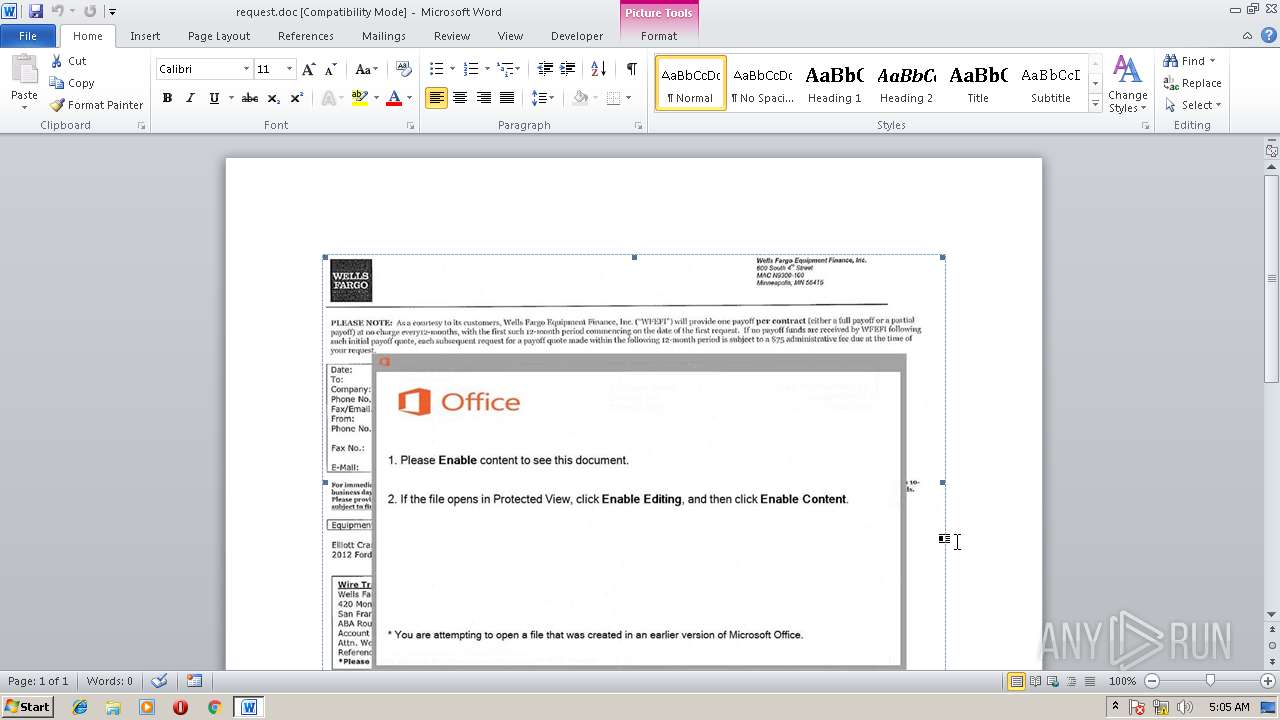
Task: Launch Chrome from the taskbar
Action: tap(214, 707)
